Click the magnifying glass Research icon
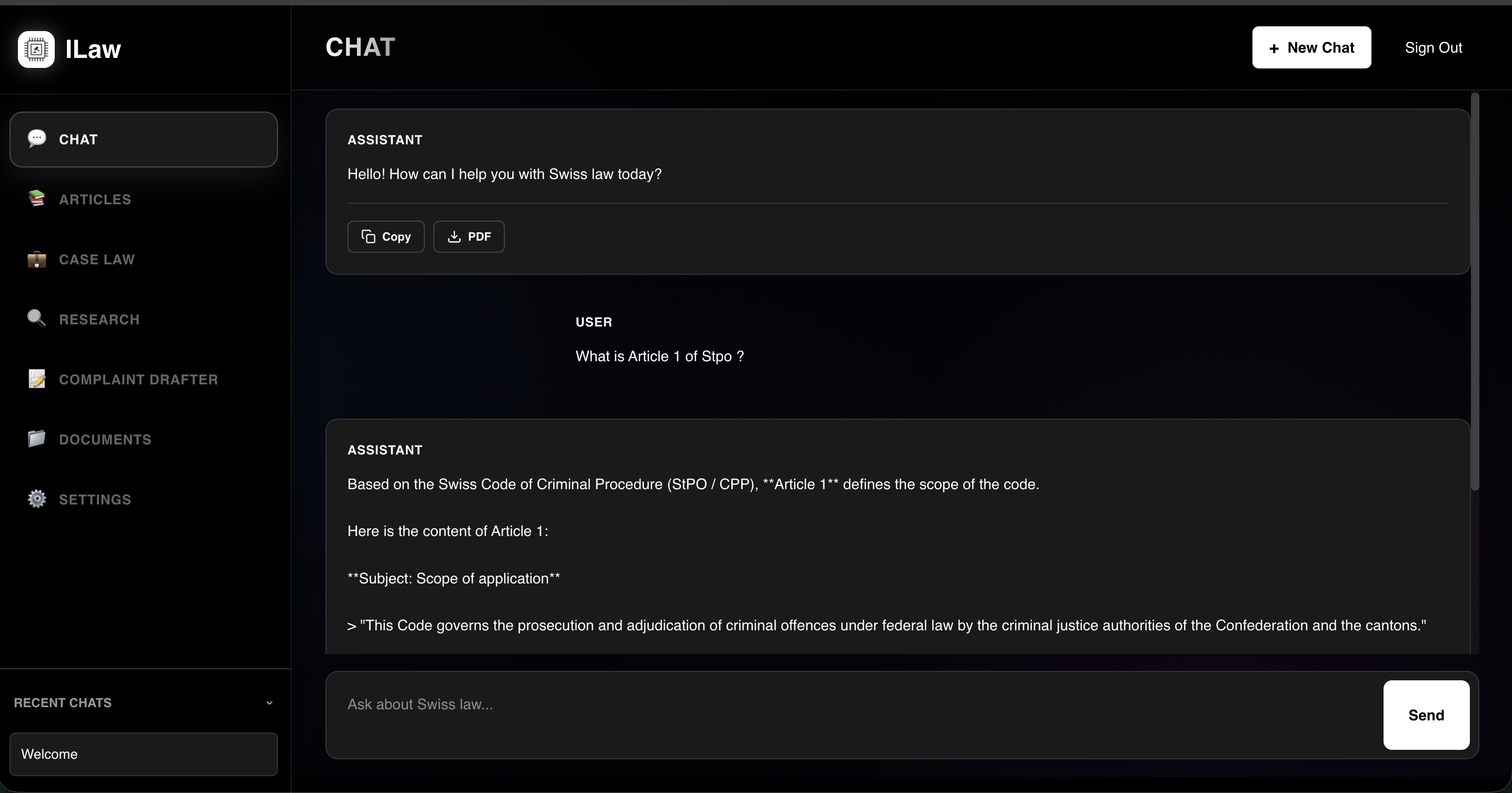Screen dimensions: 1512x793 36,319
